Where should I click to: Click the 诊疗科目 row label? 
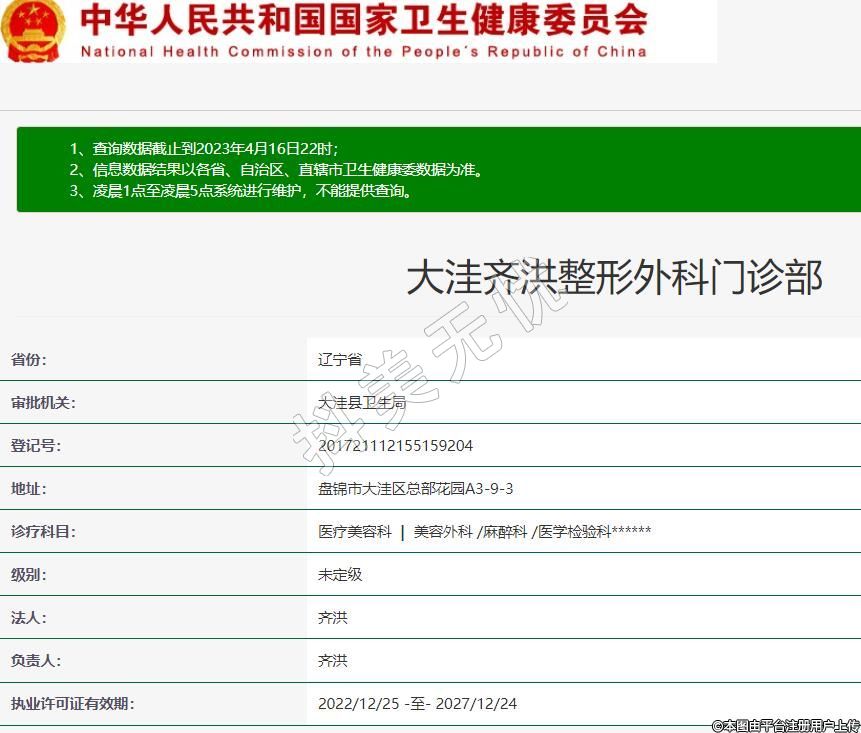point(43,531)
